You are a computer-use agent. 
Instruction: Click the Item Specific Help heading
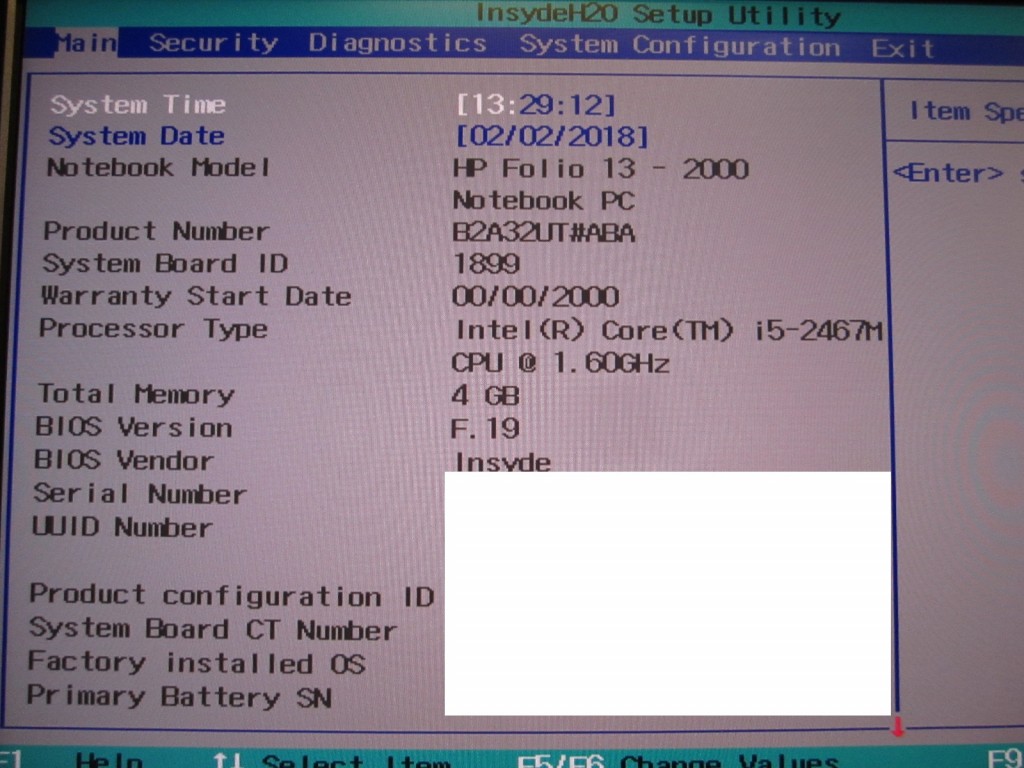click(x=967, y=112)
